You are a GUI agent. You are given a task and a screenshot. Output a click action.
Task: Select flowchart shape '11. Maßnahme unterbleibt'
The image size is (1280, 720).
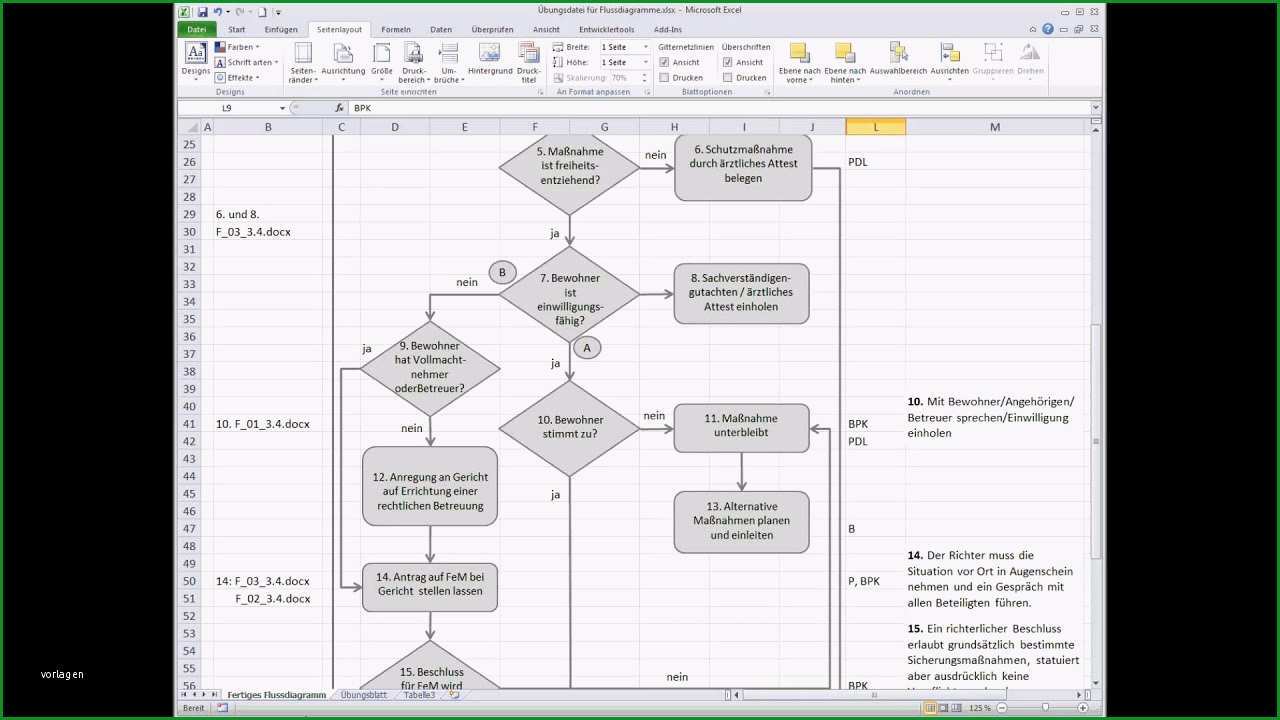tap(742, 427)
